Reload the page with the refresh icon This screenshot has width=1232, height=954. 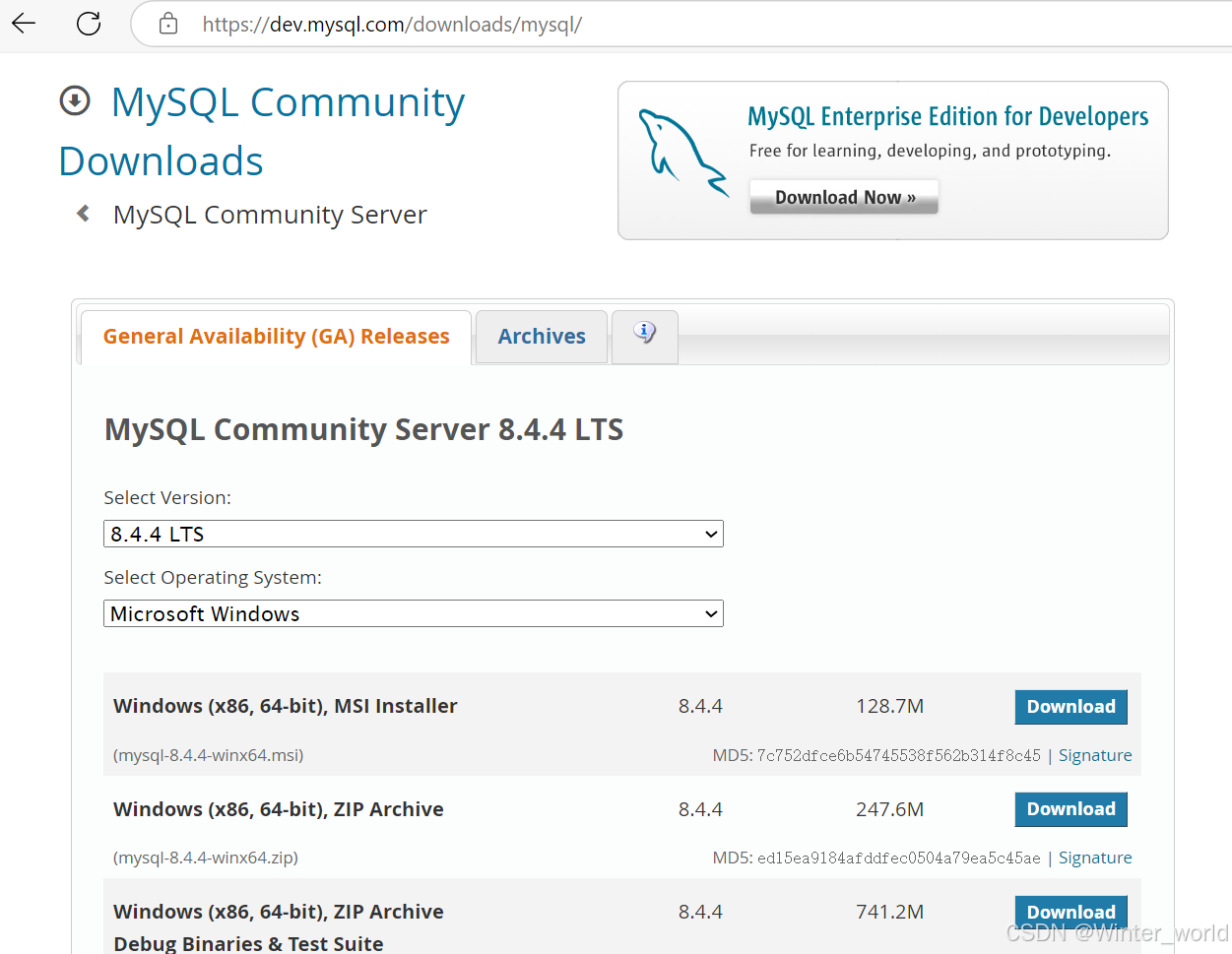coord(89,23)
